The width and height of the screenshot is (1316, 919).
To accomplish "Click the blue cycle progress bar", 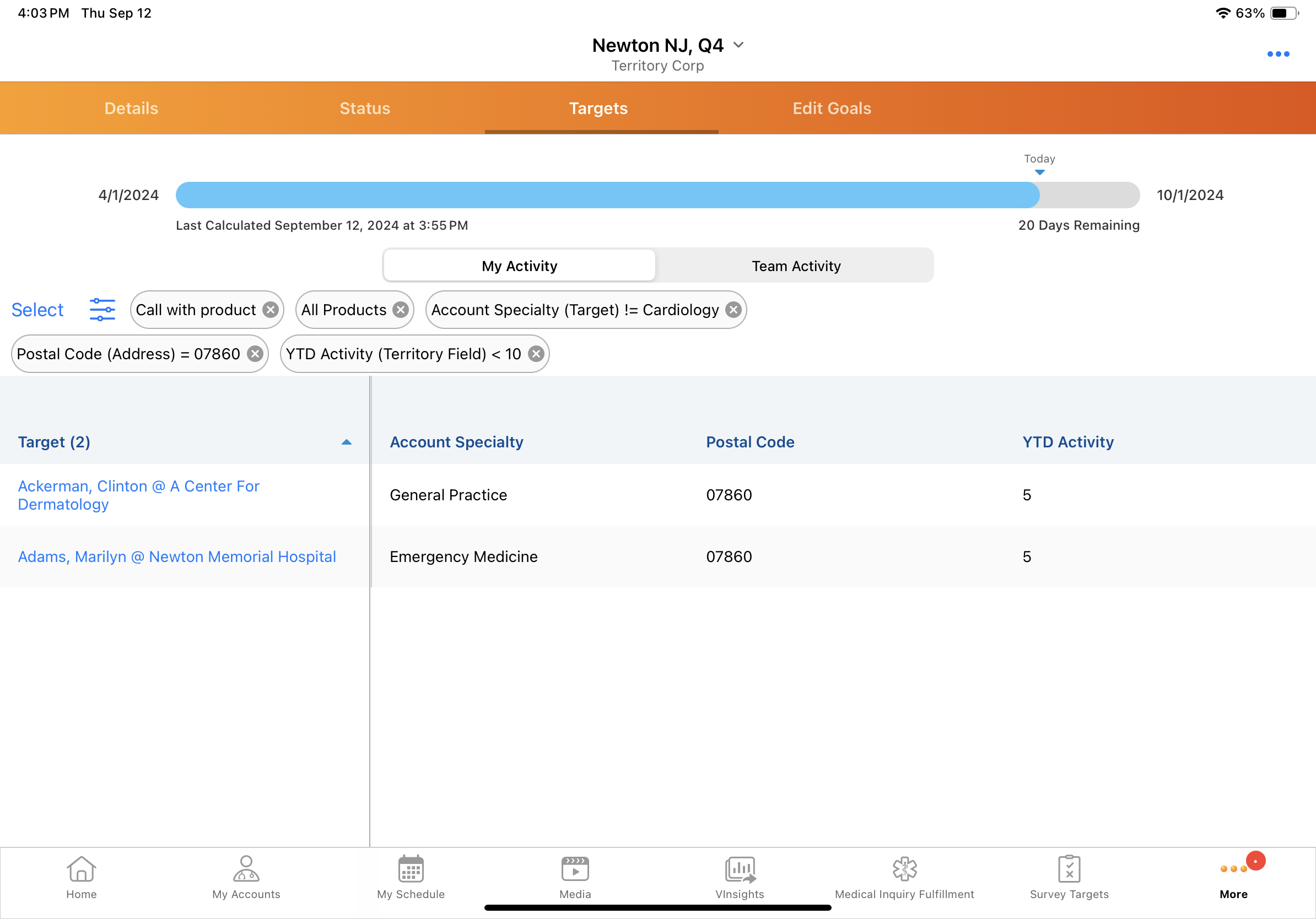I will (x=607, y=196).
